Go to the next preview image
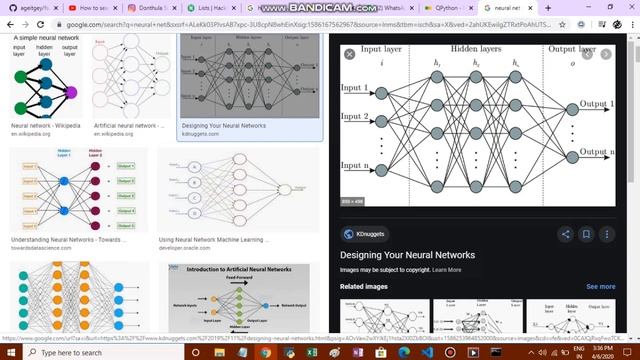Image resolution: width=640 pixels, height=360 pixels. click(606, 54)
